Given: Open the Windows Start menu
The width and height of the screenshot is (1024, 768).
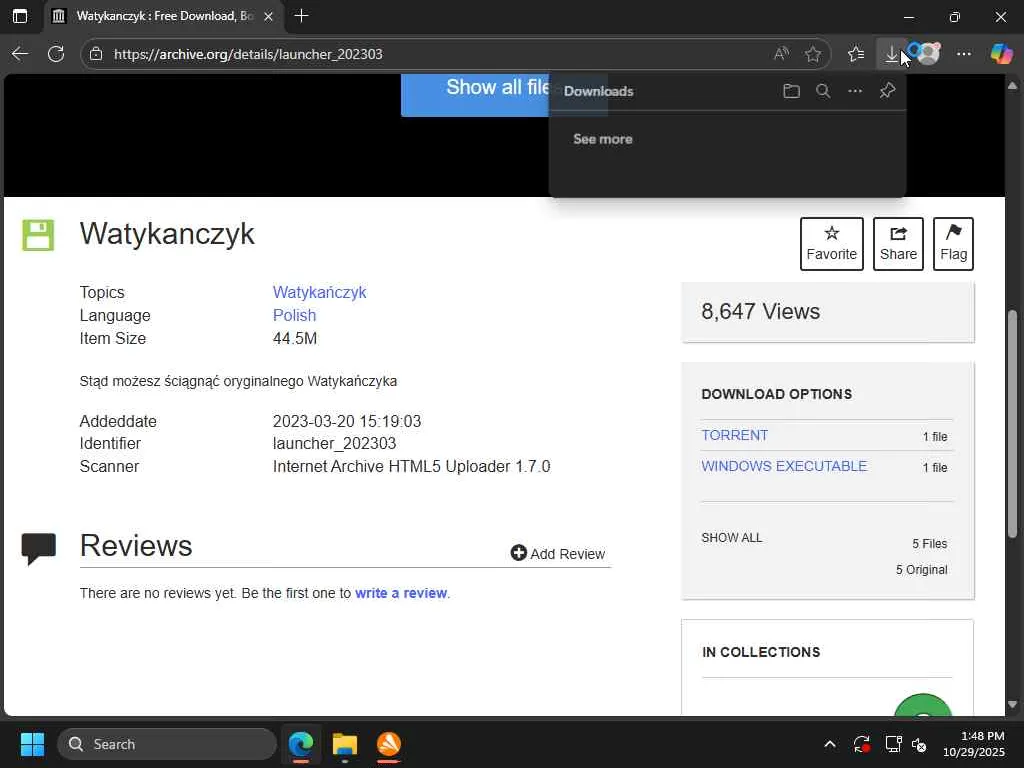Looking at the screenshot, I should click(32, 744).
